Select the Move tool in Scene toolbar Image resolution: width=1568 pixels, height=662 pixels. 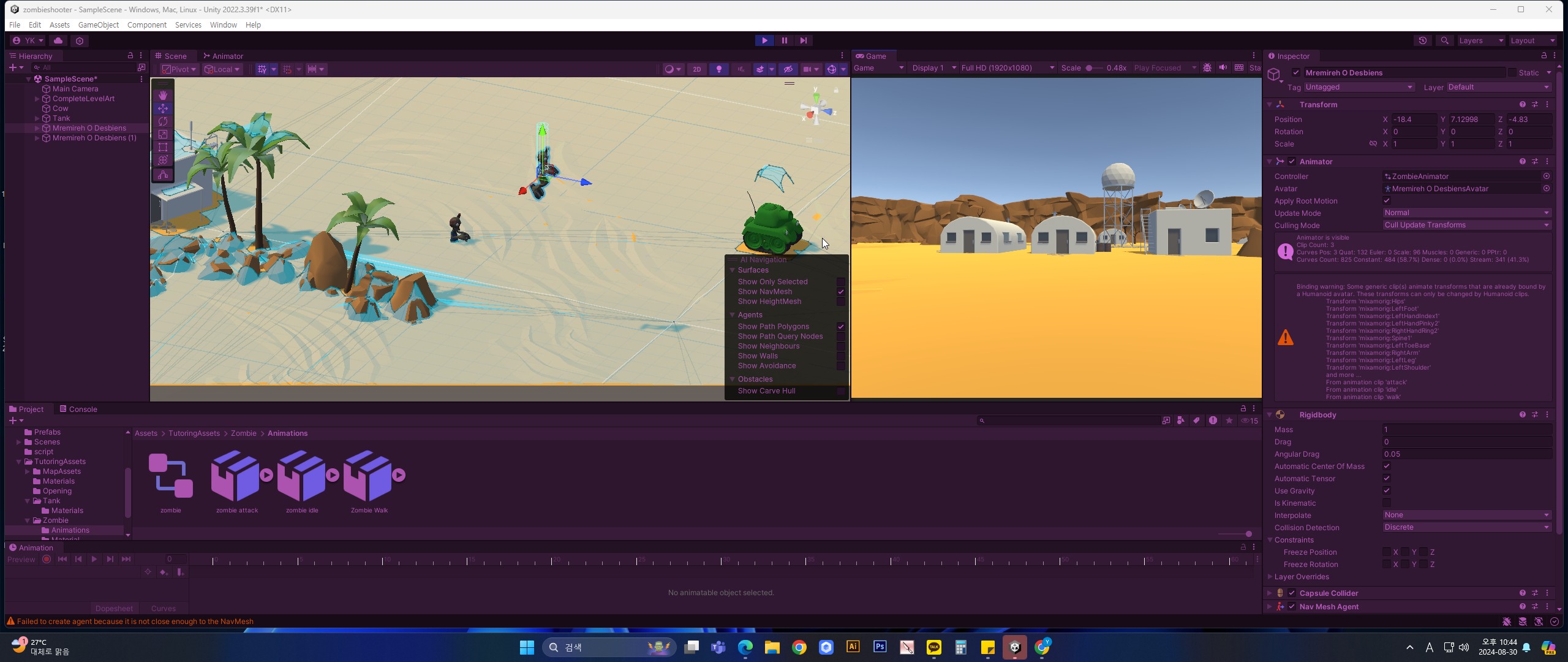point(163,108)
